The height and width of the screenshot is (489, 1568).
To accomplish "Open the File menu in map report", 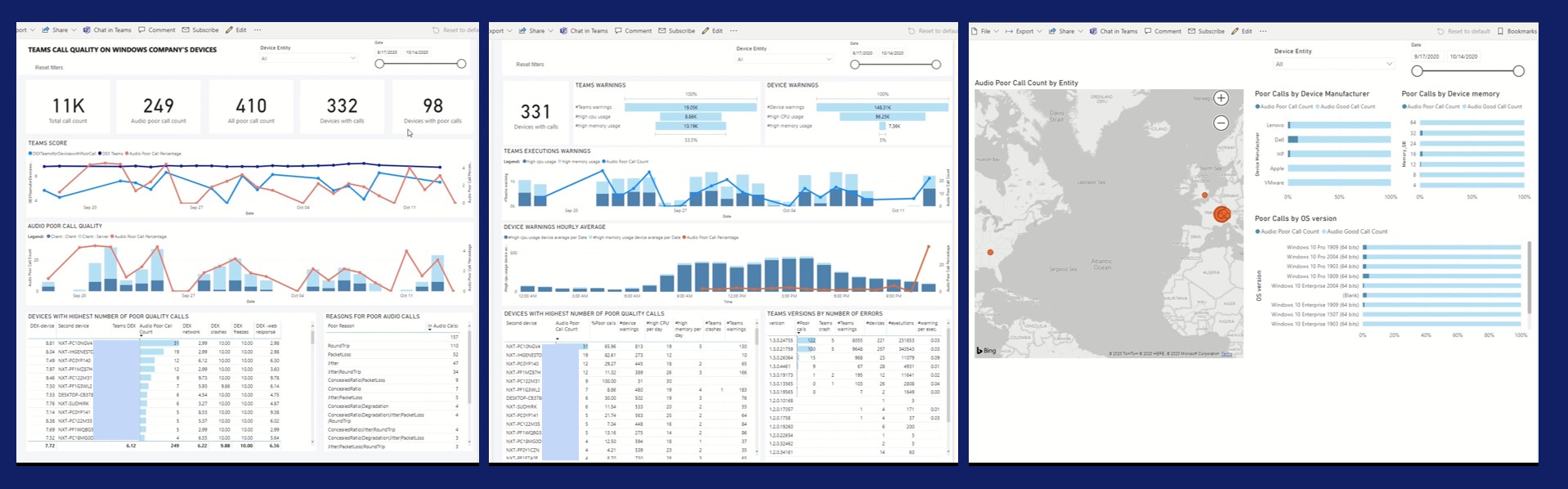I will click(985, 31).
